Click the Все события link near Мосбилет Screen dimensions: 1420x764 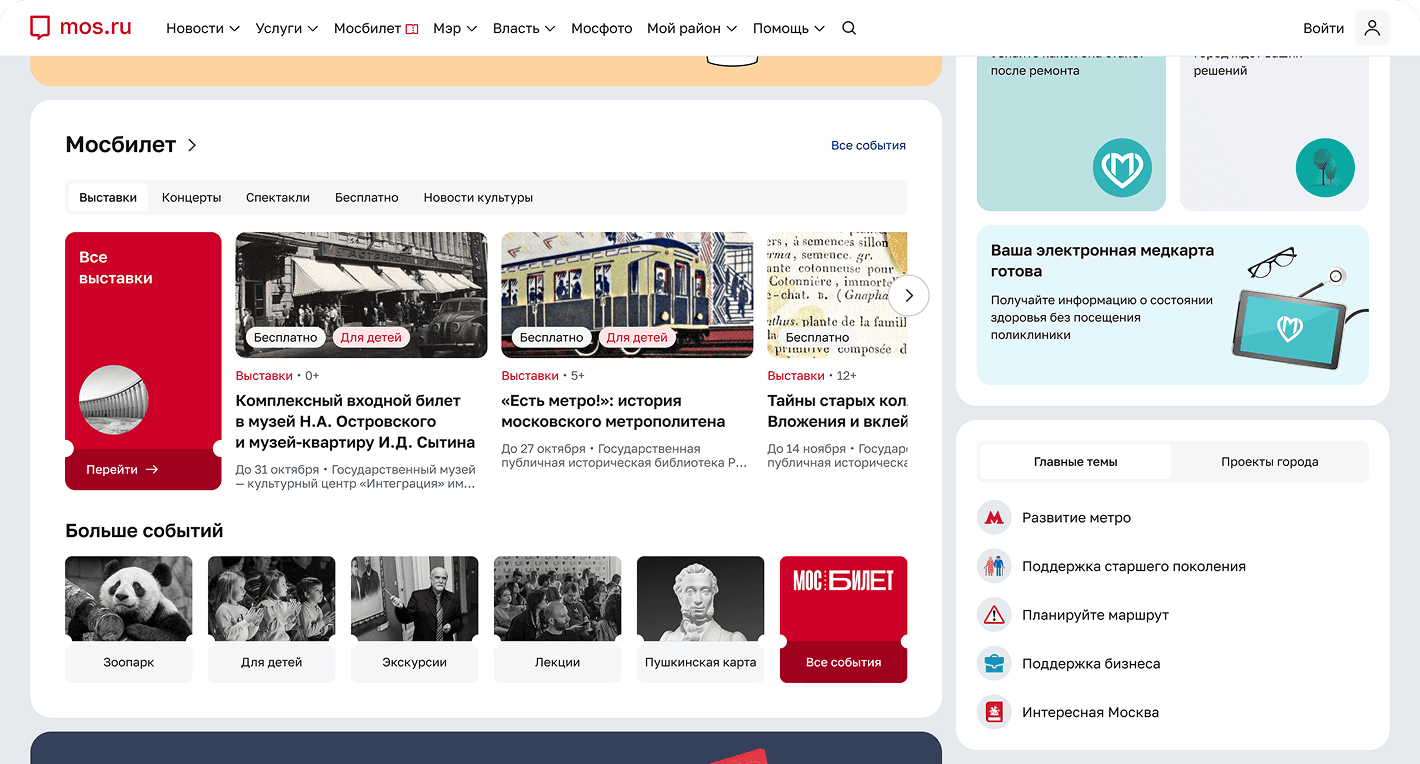868,145
